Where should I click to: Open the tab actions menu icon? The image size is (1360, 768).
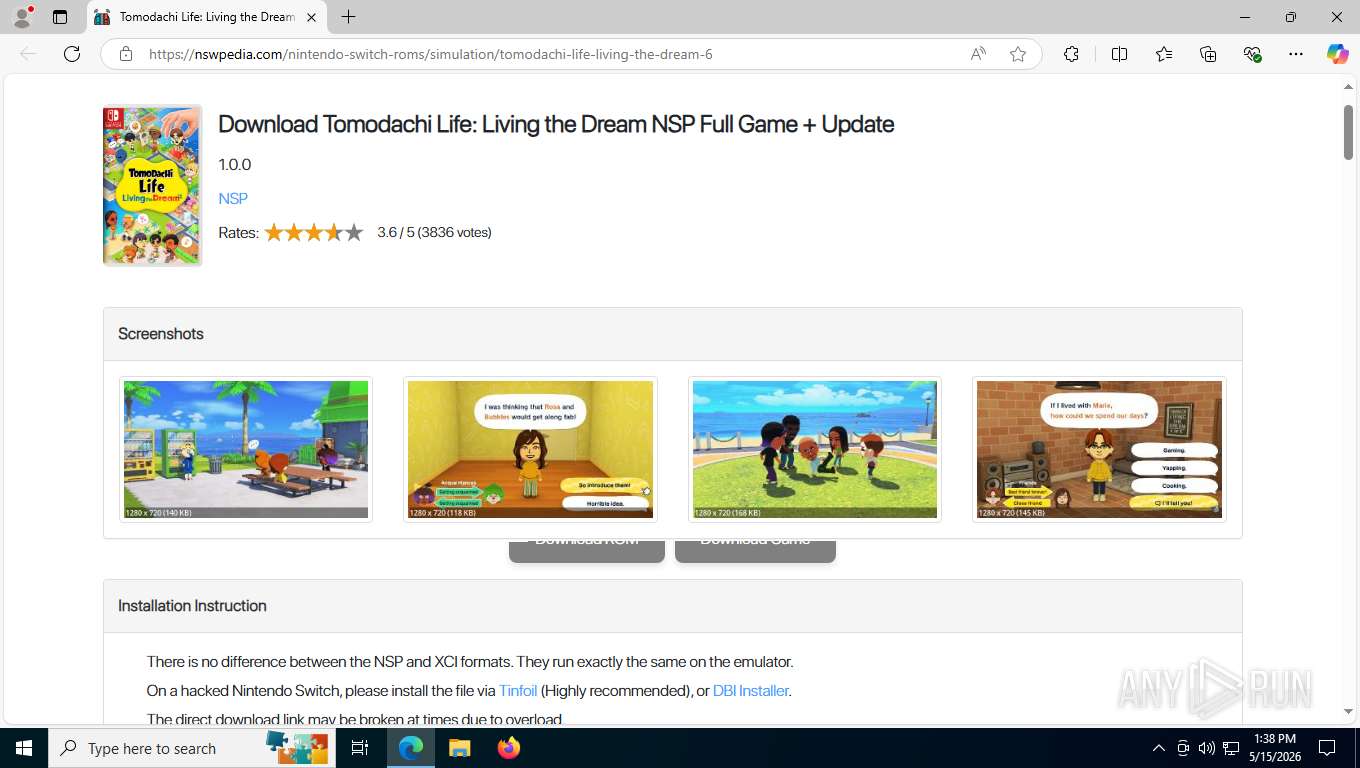pyautogui.click(x=60, y=17)
